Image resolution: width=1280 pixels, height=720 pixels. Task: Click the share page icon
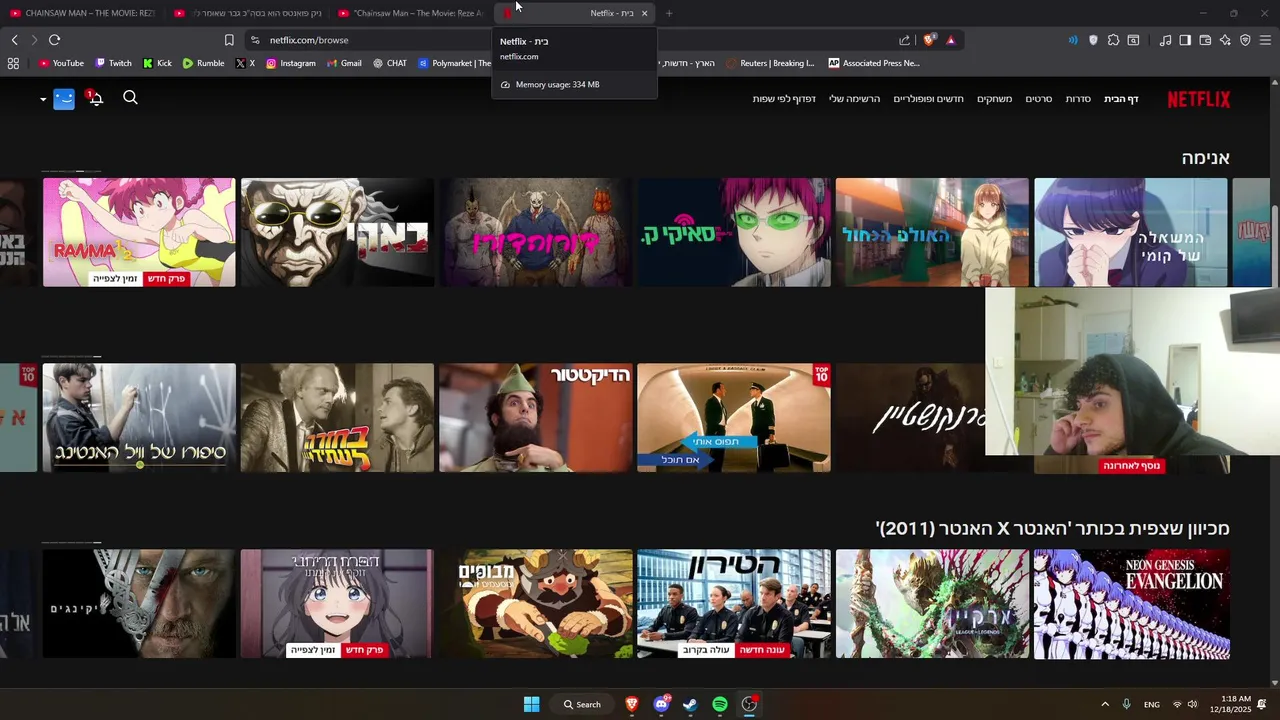pos(904,40)
